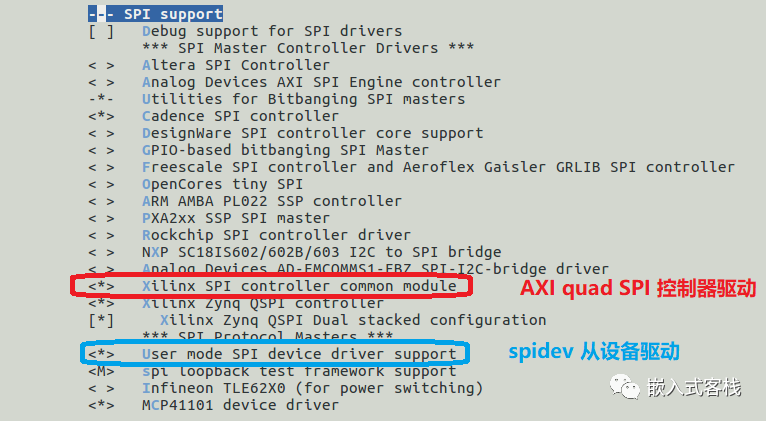Image resolution: width=766 pixels, height=421 pixels.
Task: Toggle the Xilinx SPI controller common module marker
Action: pyautogui.click(x=101, y=286)
